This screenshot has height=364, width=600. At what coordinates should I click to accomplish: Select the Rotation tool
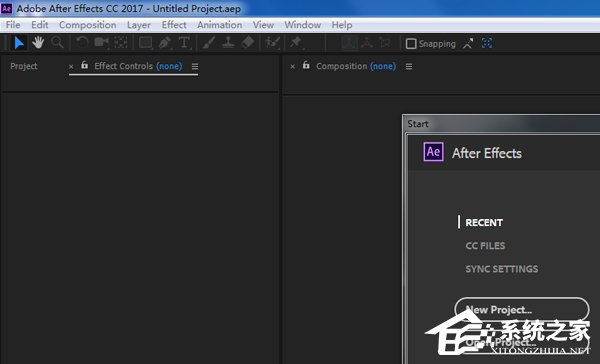point(82,42)
